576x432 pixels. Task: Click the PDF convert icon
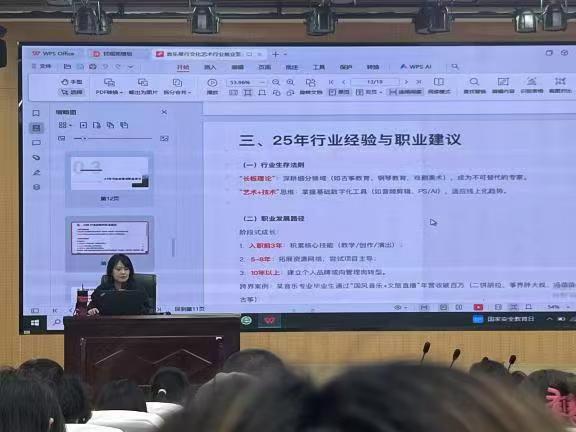pyautogui.click(x=109, y=82)
